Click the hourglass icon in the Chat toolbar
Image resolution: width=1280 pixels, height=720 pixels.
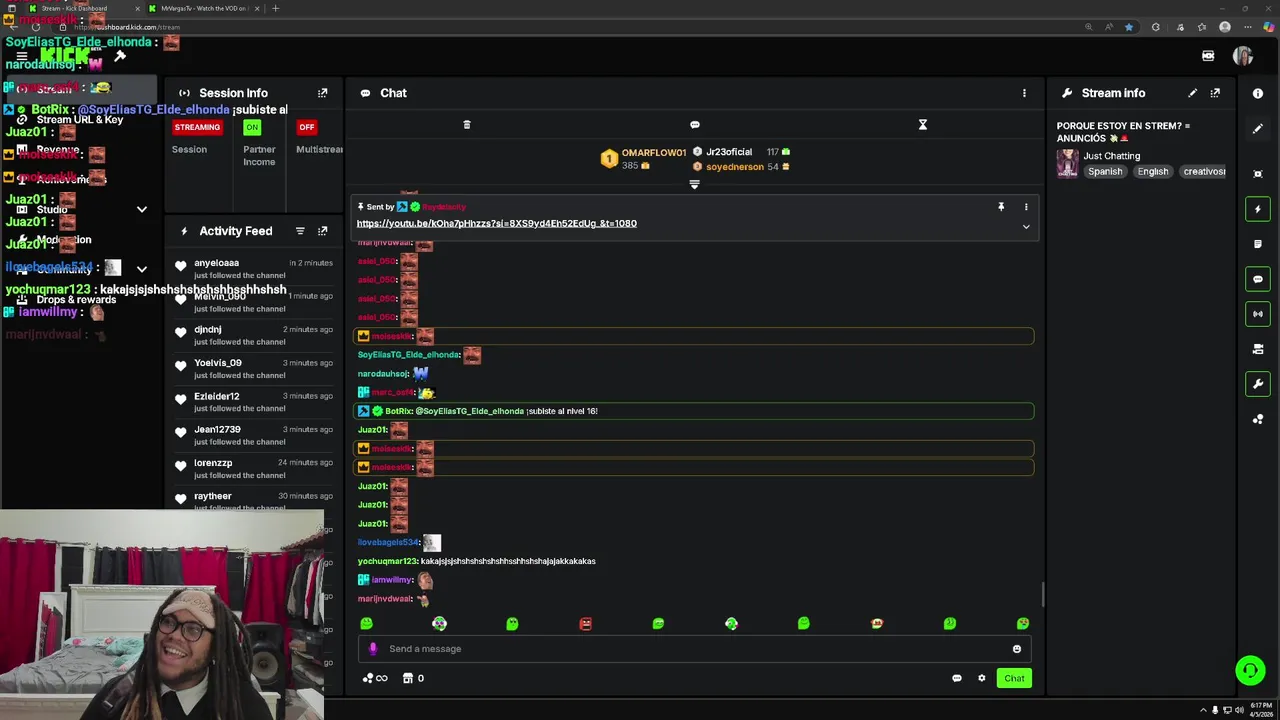[x=923, y=125]
